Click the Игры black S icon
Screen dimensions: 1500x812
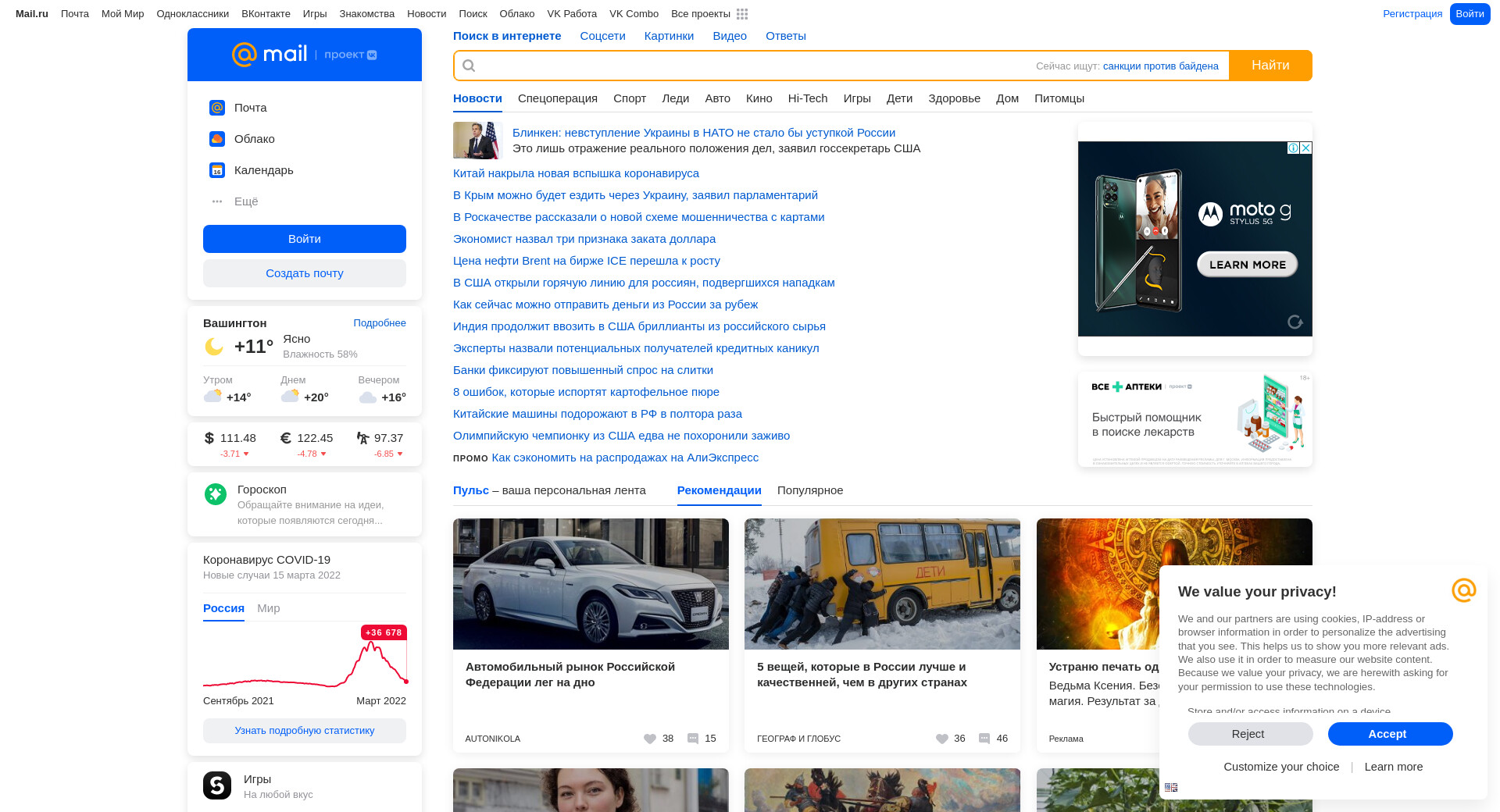pyautogui.click(x=217, y=785)
